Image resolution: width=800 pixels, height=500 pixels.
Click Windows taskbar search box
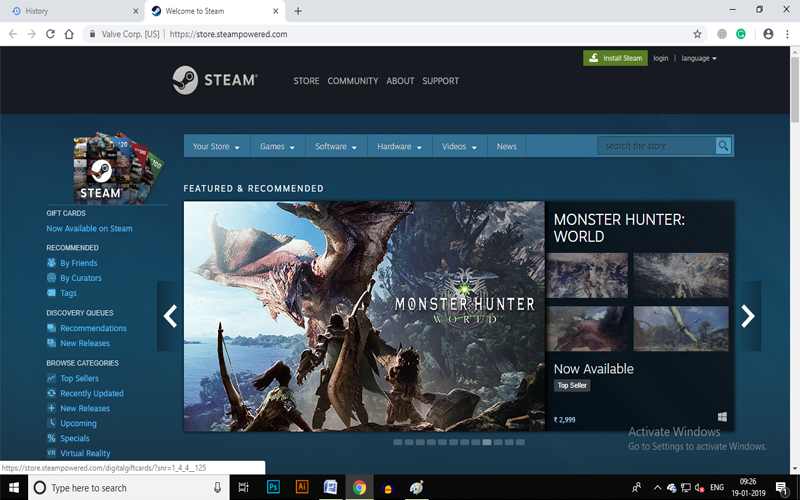click(x=129, y=488)
